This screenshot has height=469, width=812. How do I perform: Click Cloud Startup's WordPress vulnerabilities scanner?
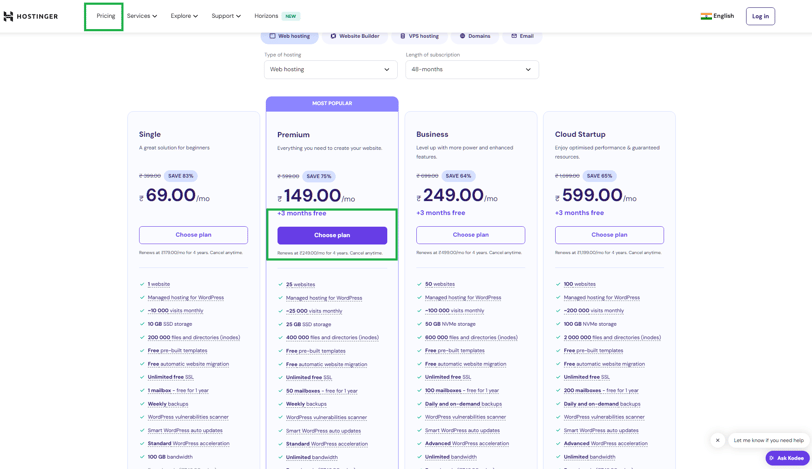604,417
